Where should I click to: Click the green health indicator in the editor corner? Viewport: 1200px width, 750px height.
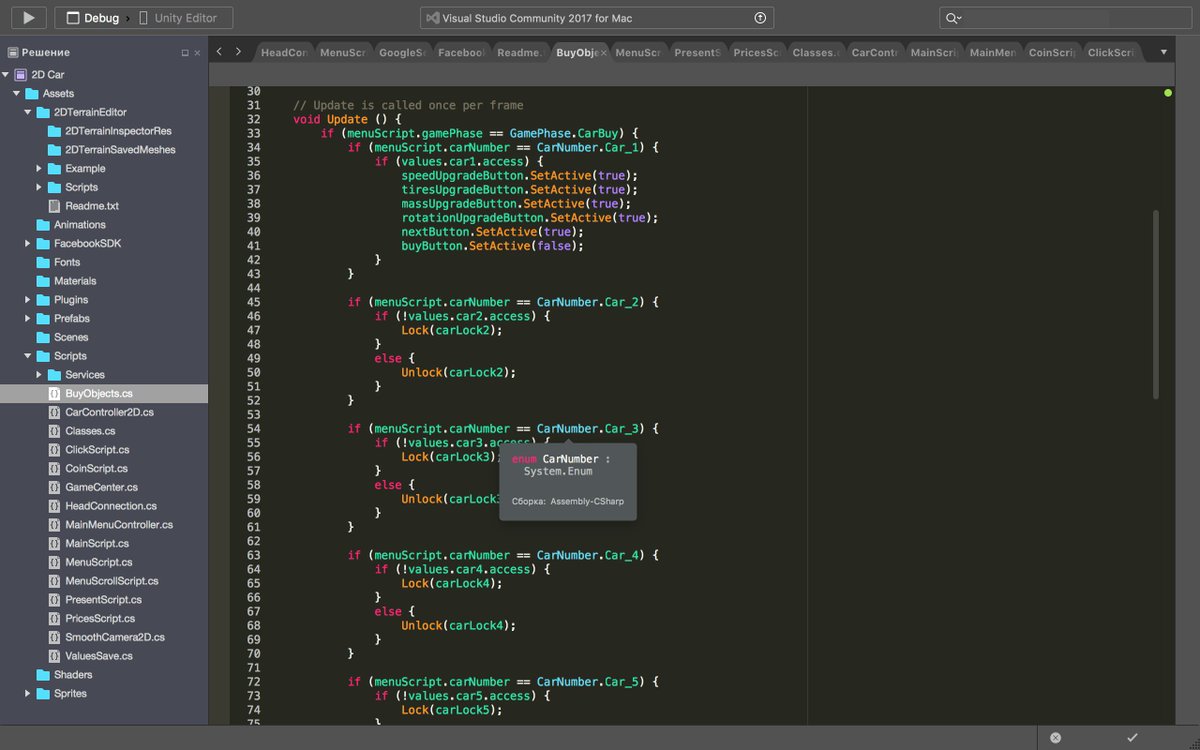click(x=1168, y=90)
